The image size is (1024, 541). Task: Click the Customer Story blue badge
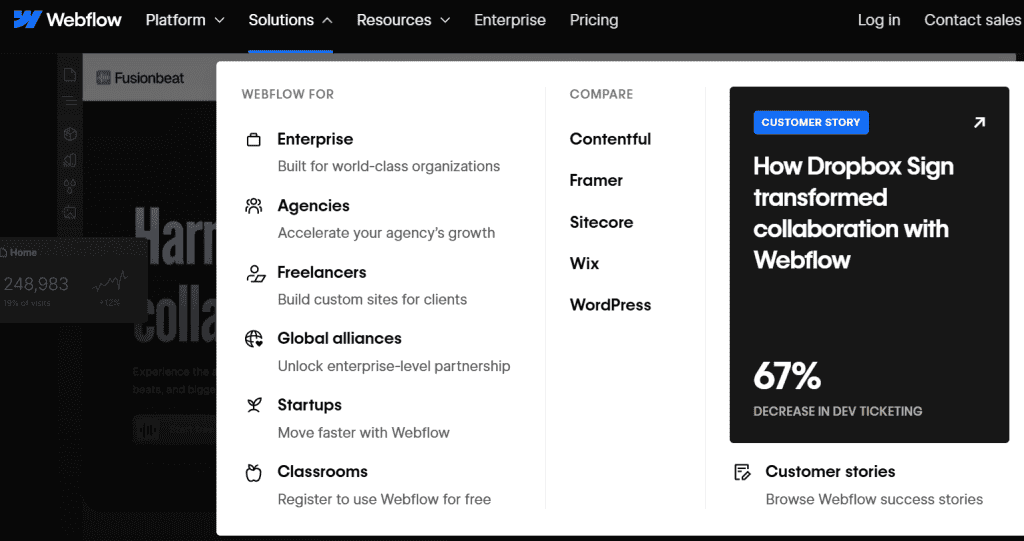coord(811,122)
